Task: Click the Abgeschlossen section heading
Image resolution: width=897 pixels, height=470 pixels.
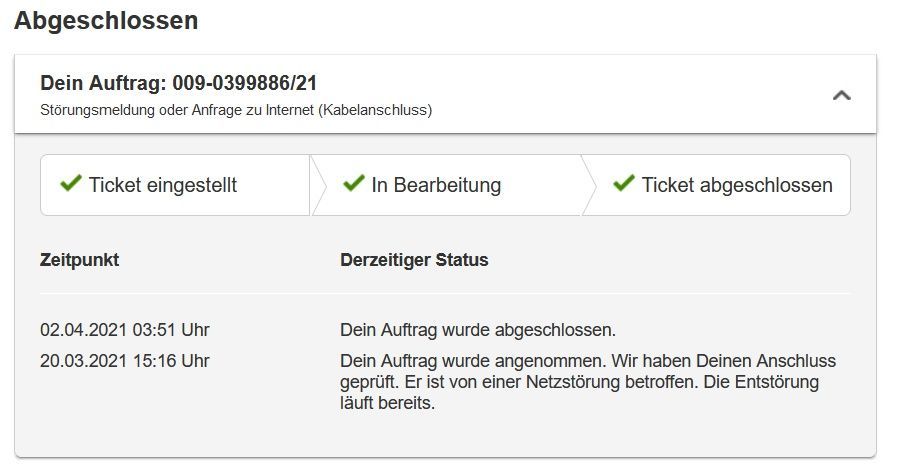Action: click(x=106, y=21)
